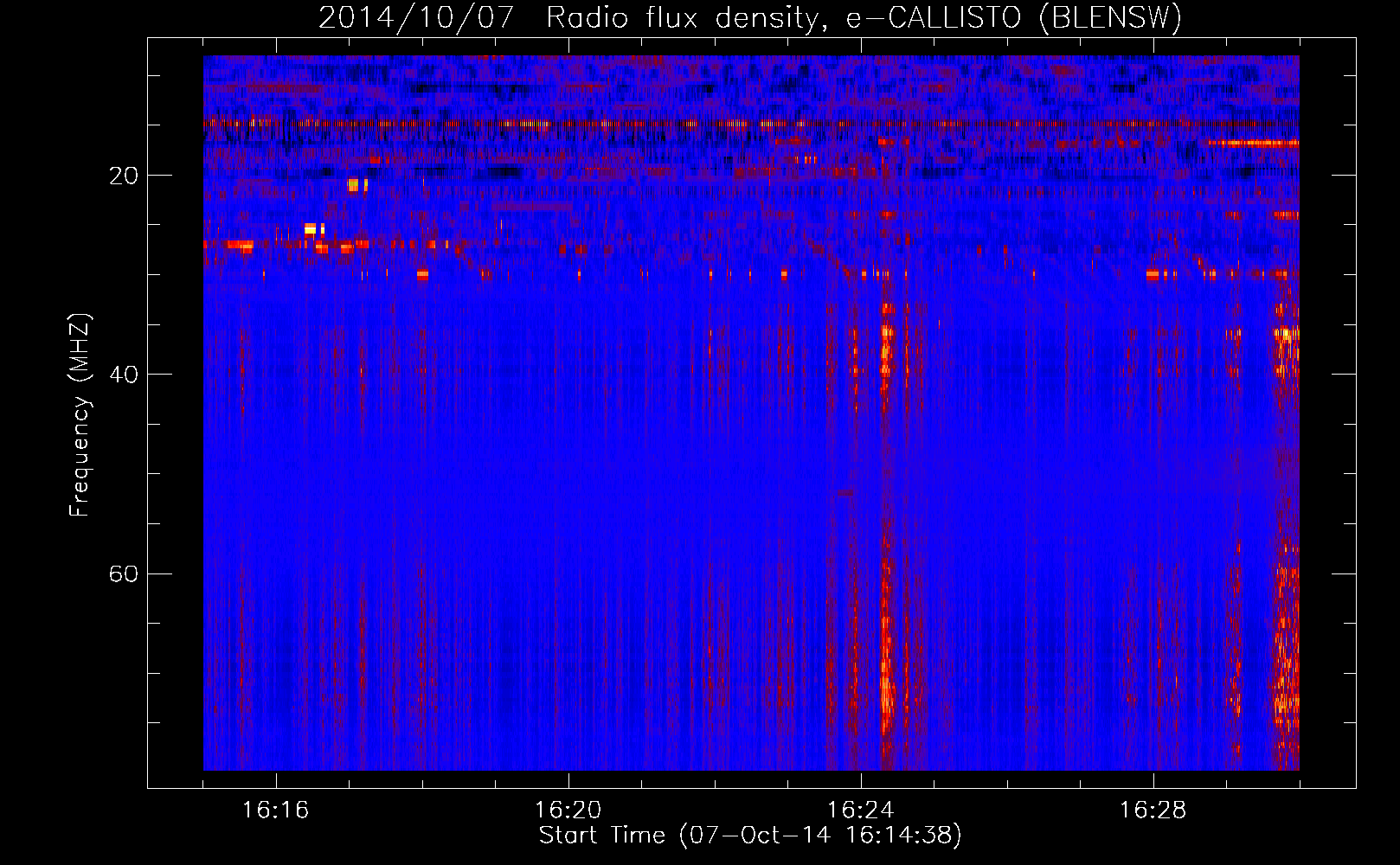
Task: Click the 16:24 time tick label
Action: click(861, 811)
